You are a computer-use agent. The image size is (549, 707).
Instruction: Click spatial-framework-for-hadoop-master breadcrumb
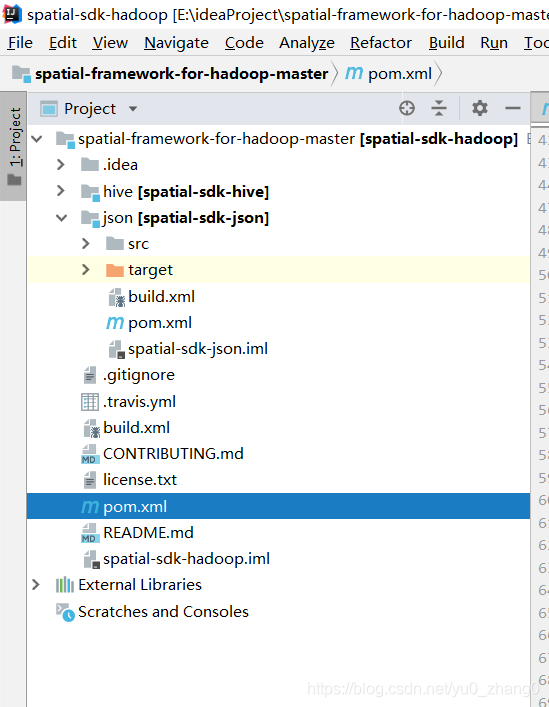pyautogui.click(x=181, y=73)
